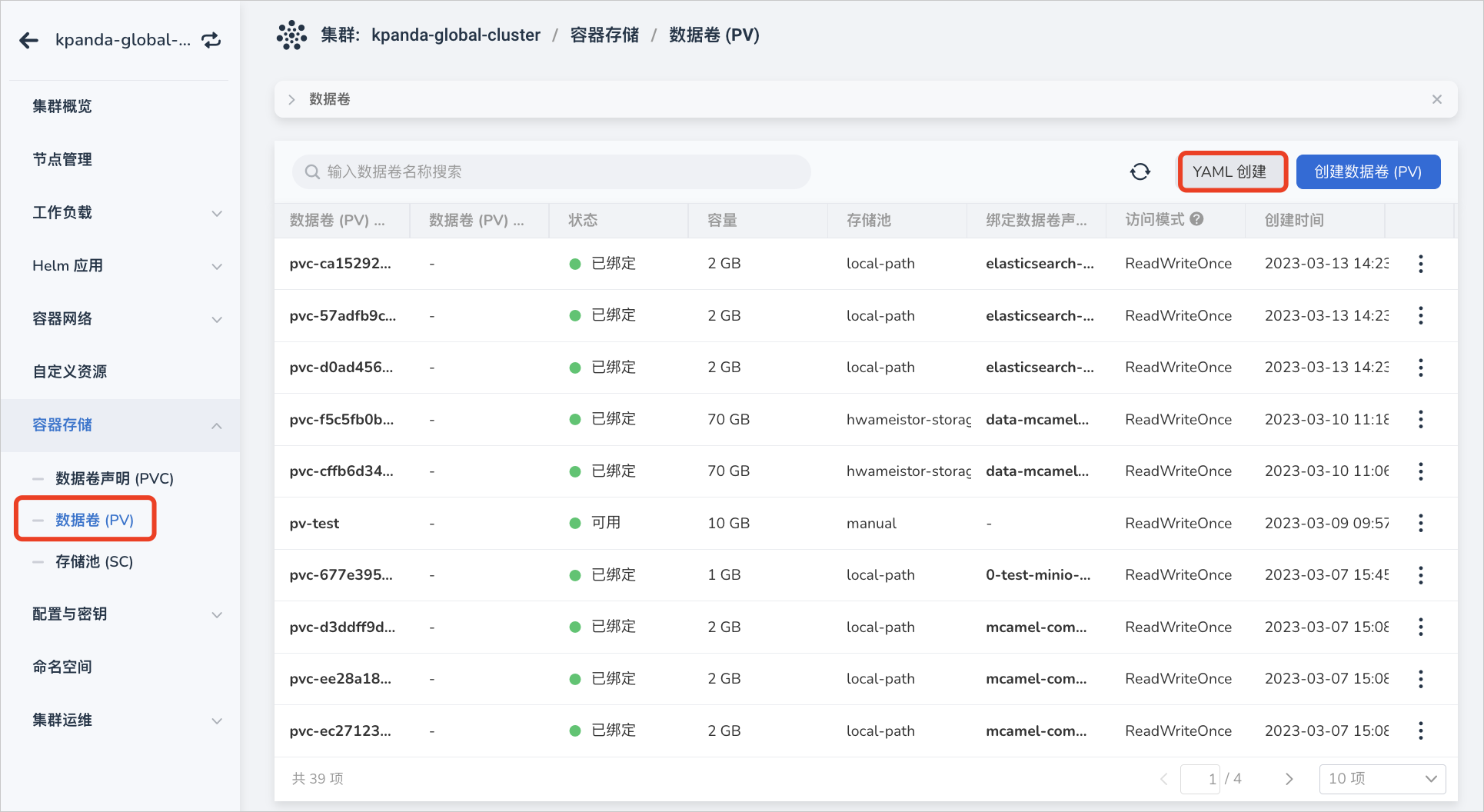Open 自定义资源 in the sidebar
Image resolution: width=1484 pixels, height=812 pixels.
tap(70, 371)
